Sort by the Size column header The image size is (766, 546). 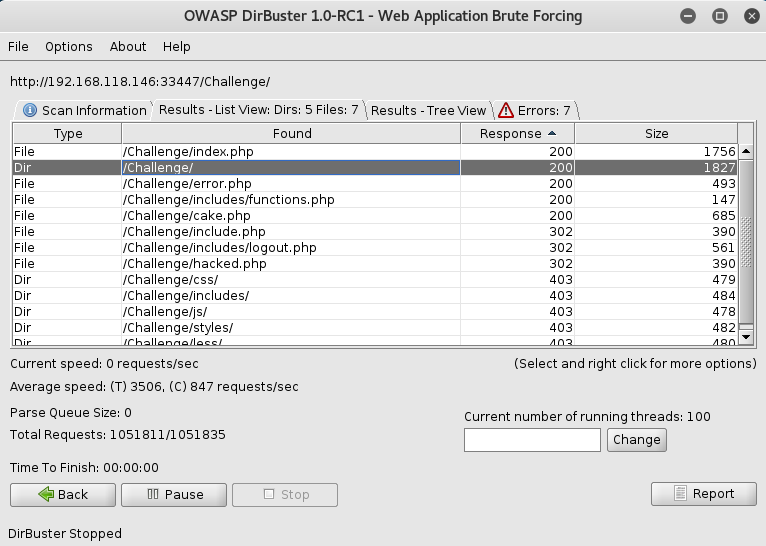(656, 133)
